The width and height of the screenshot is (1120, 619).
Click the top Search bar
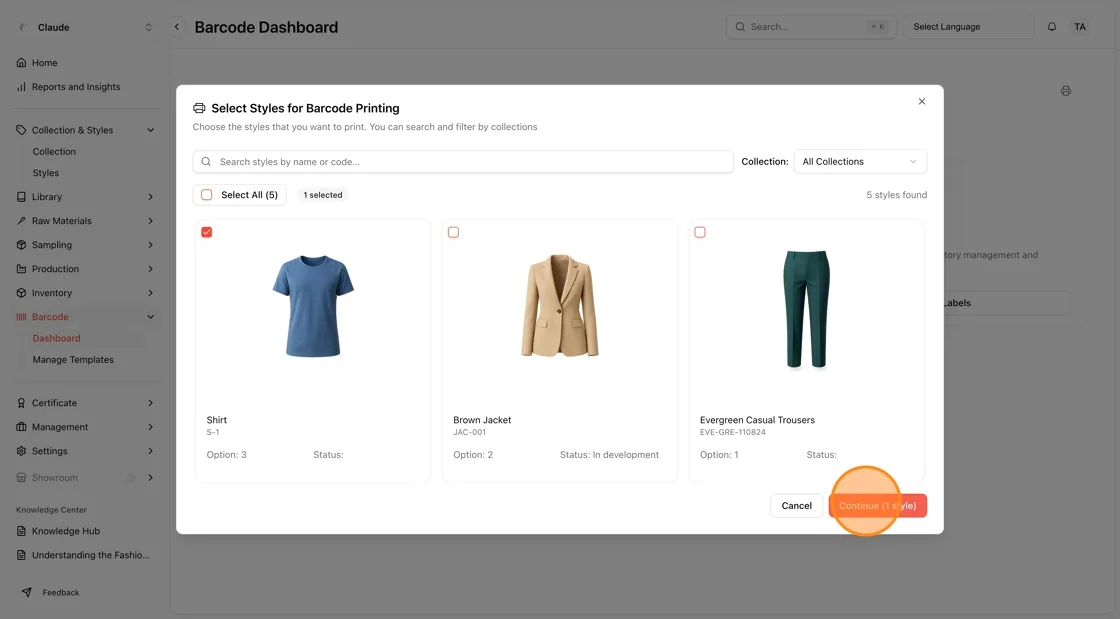[x=811, y=27]
